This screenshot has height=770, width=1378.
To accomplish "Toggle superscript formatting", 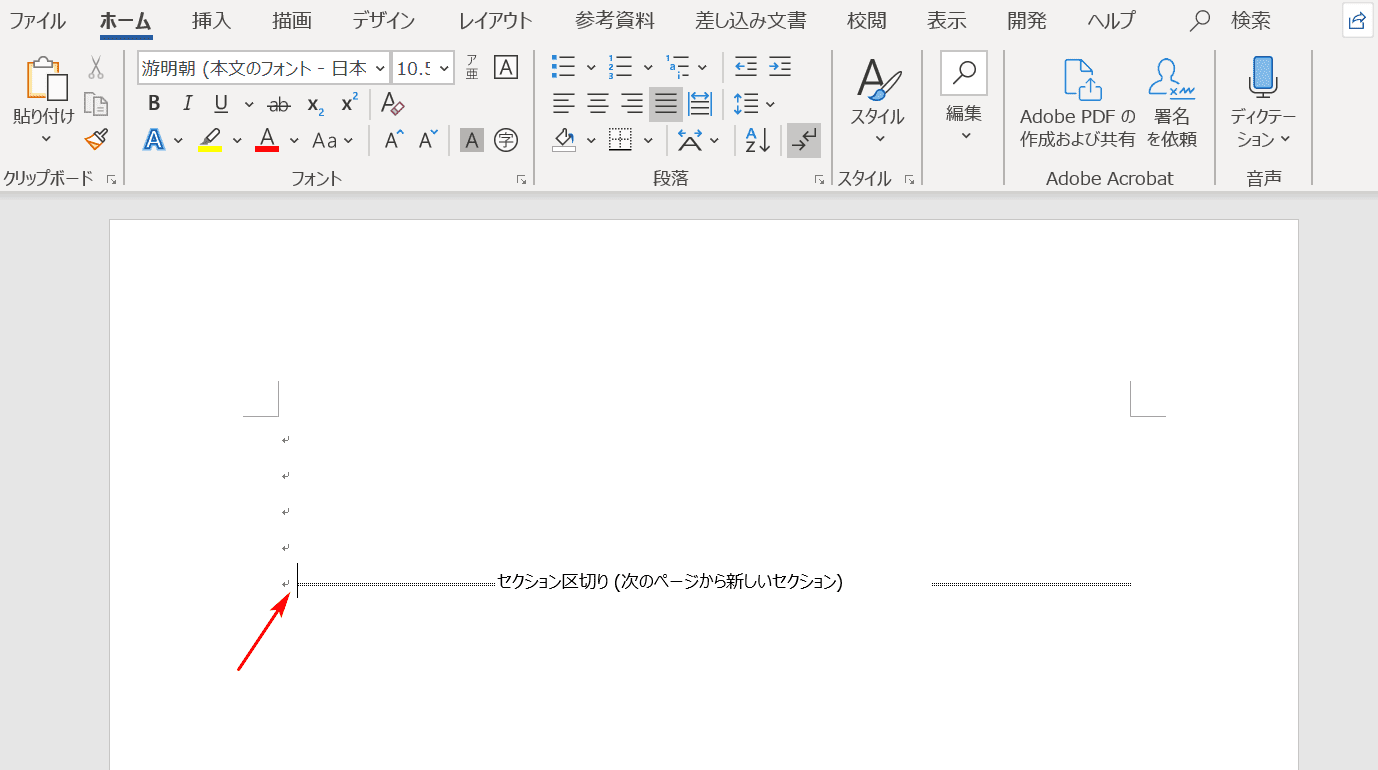I will point(349,103).
